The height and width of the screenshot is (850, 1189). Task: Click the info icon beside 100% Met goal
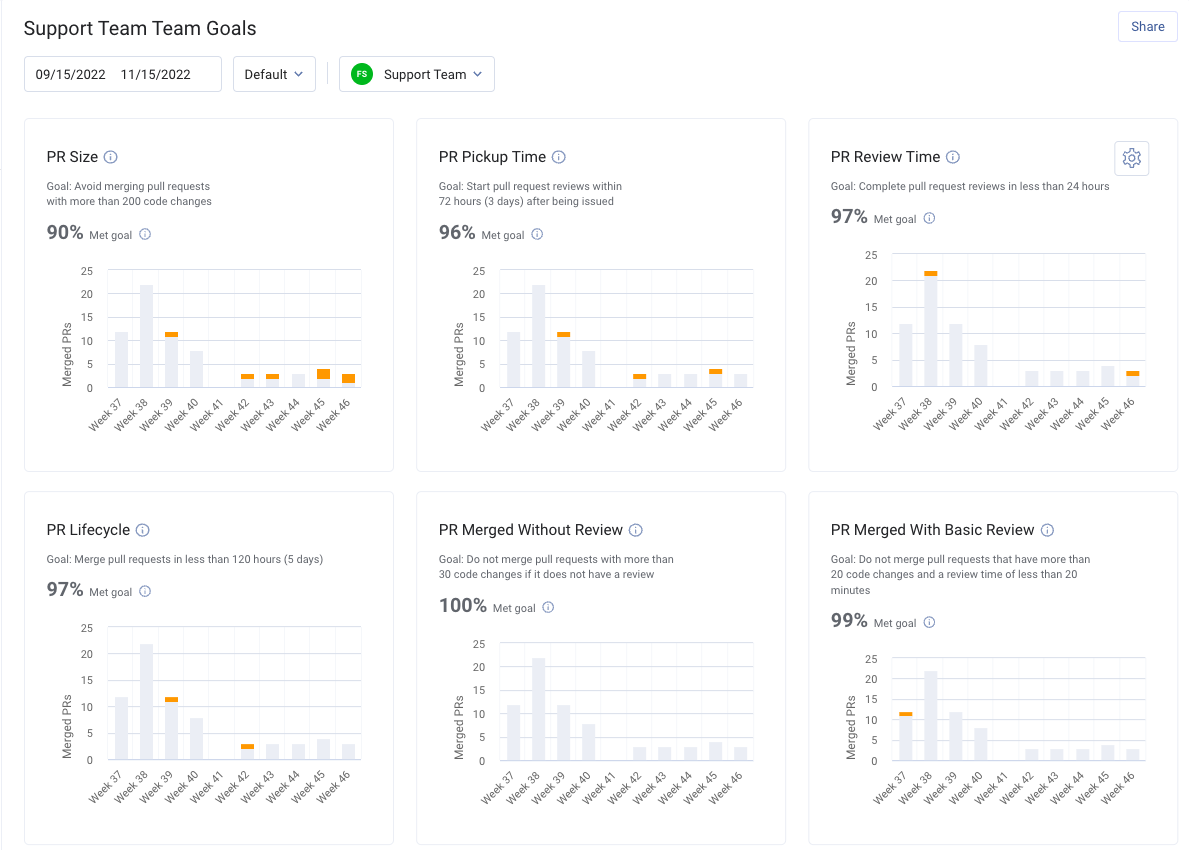tap(548, 607)
